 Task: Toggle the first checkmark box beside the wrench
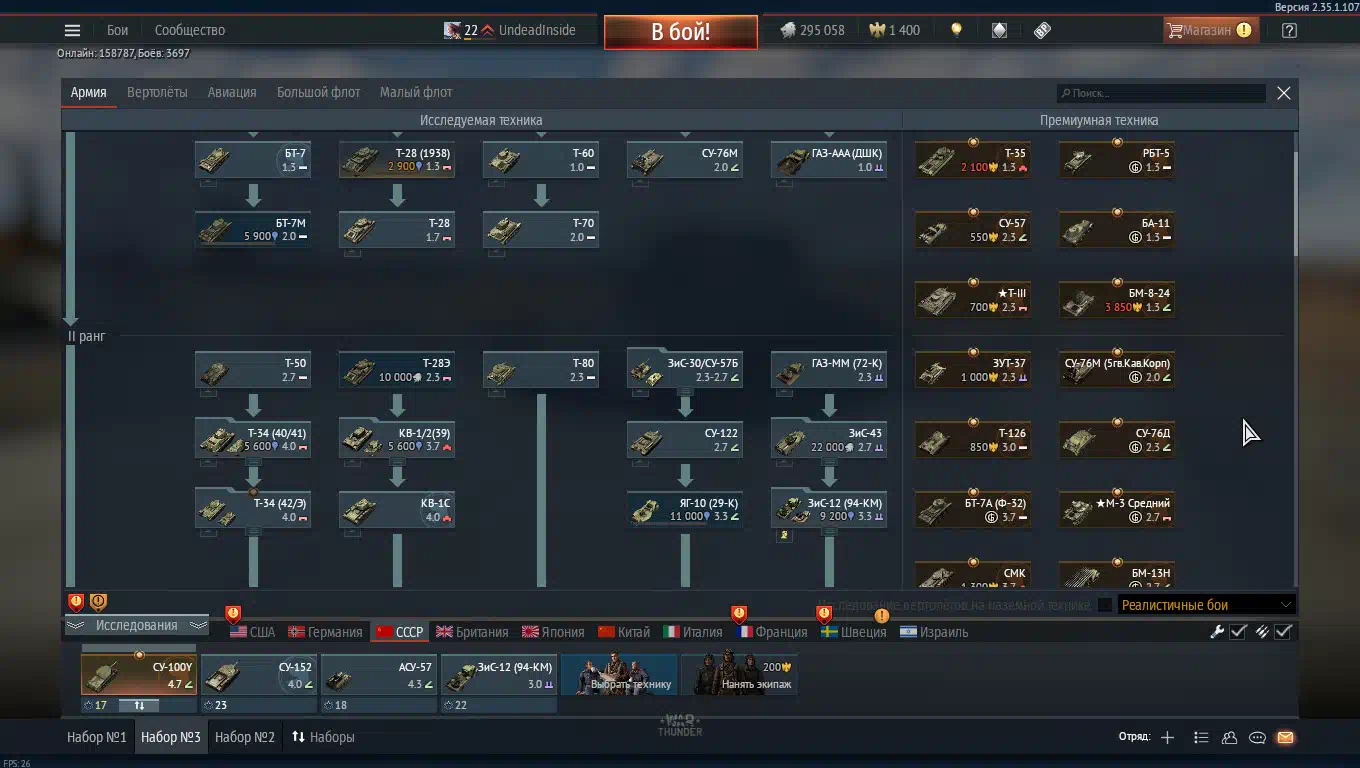coord(1238,631)
